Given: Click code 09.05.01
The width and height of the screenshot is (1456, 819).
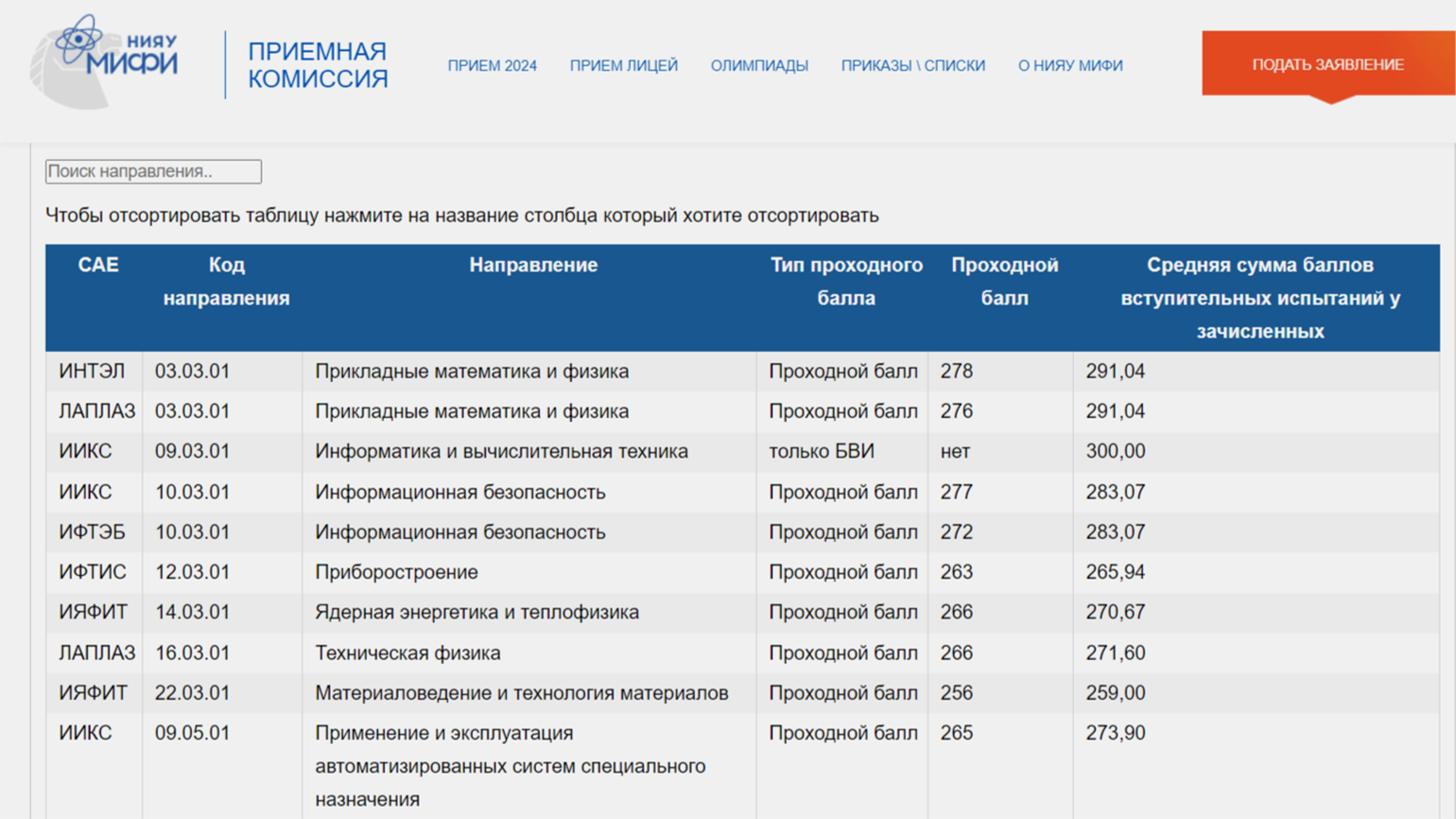Looking at the screenshot, I should pos(192,733).
